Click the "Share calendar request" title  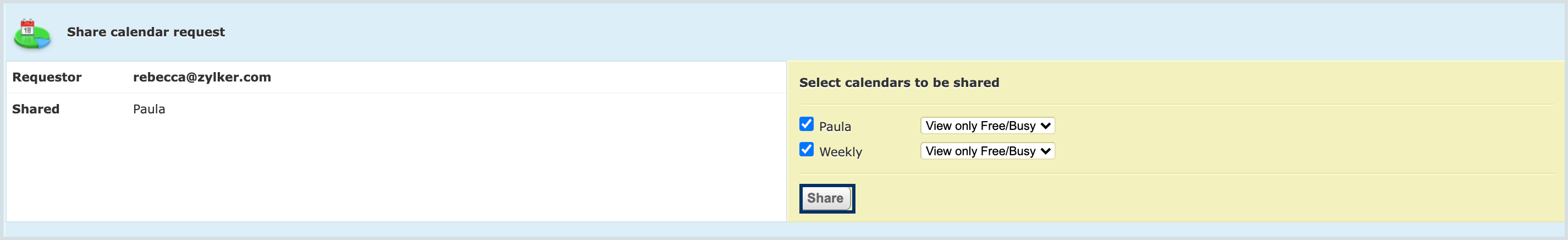[x=146, y=32]
